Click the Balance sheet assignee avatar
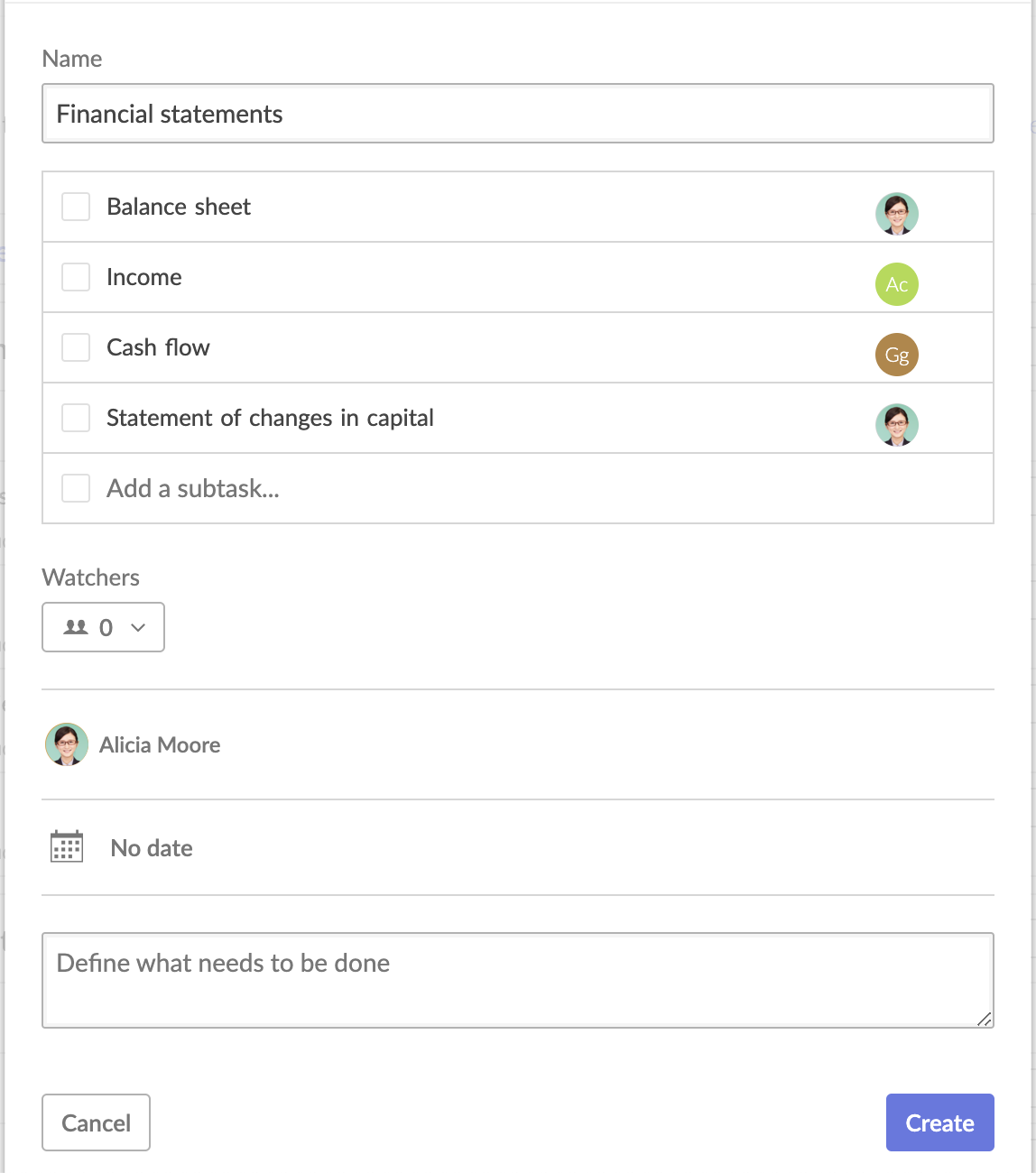1036x1173 pixels. (x=897, y=214)
